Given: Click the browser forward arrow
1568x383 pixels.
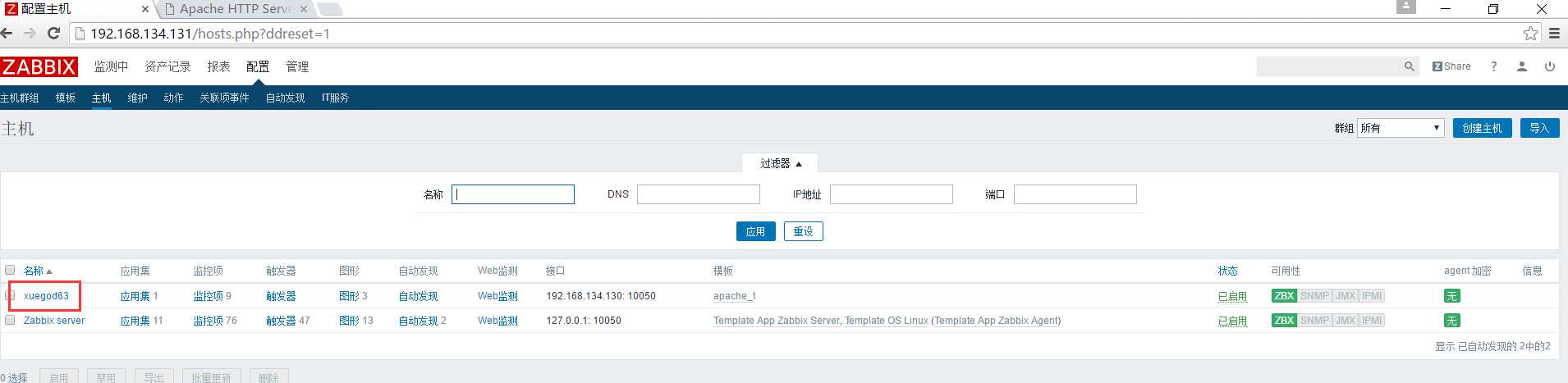Looking at the screenshot, I should pos(30,34).
